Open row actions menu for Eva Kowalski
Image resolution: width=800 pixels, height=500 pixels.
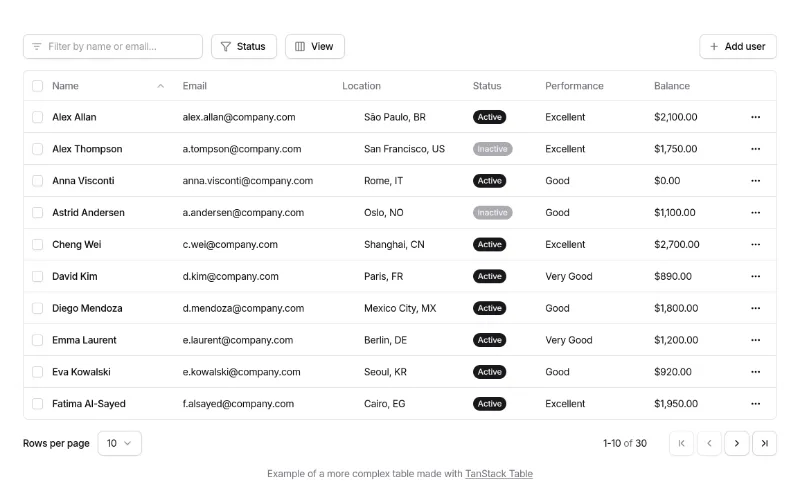[755, 372]
